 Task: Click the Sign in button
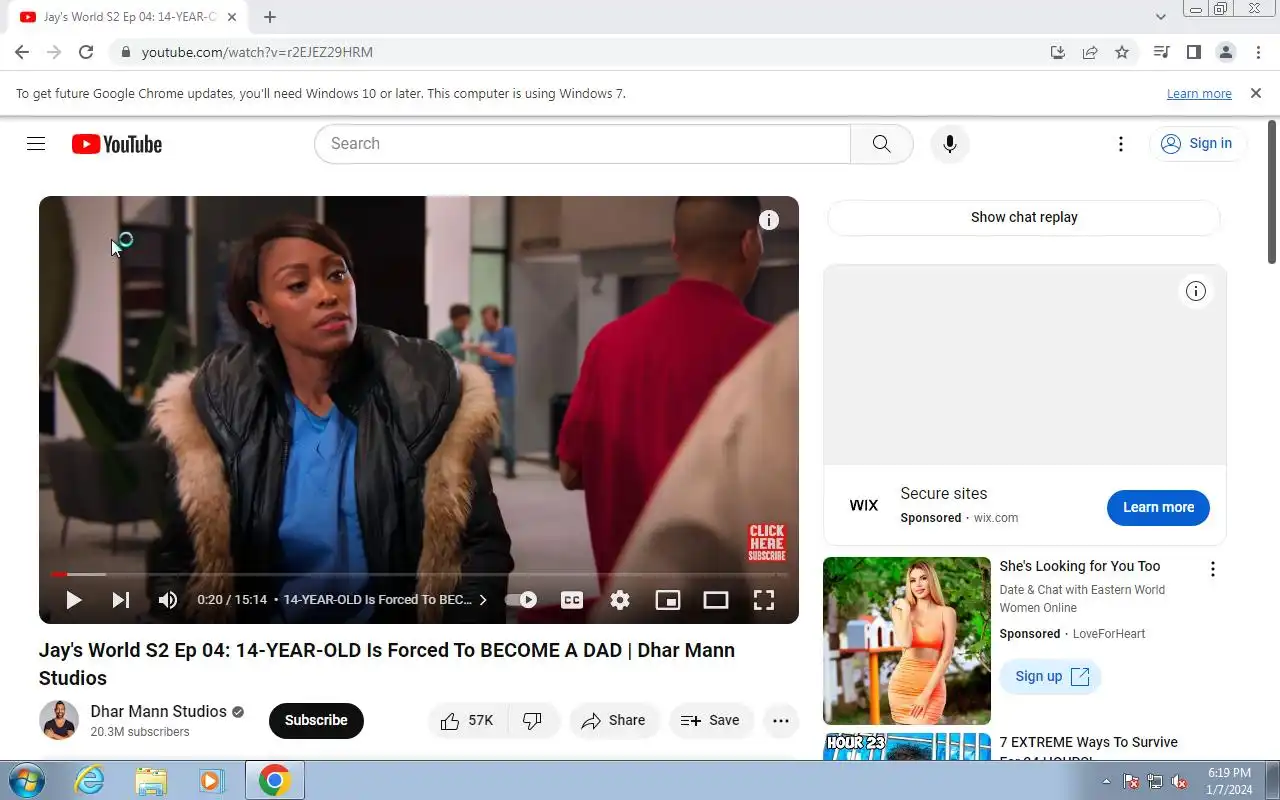(x=1197, y=144)
